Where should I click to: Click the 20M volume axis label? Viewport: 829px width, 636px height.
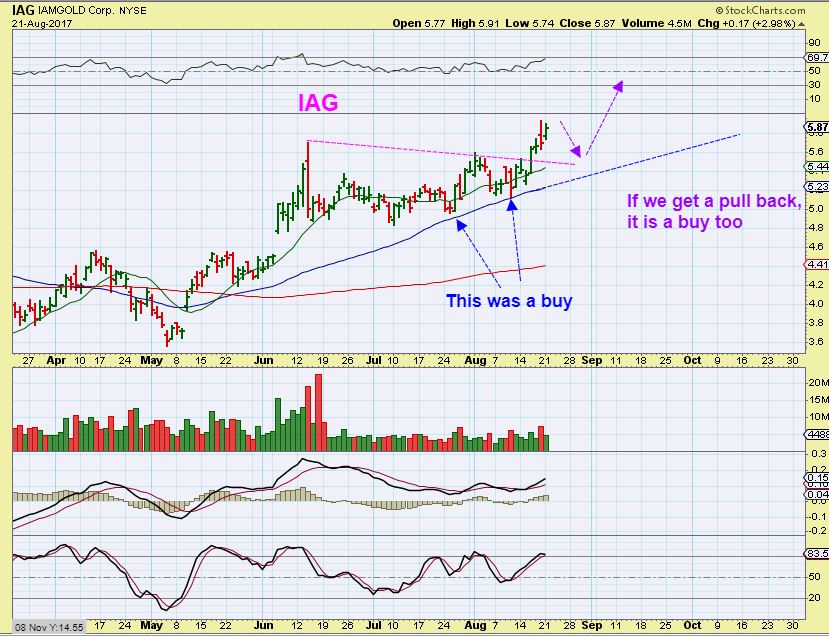pos(818,383)
